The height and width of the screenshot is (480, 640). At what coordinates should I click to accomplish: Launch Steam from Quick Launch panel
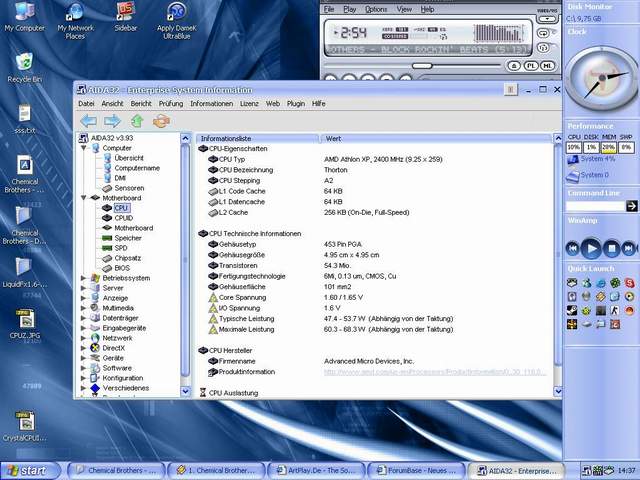[x=572, y=311]
